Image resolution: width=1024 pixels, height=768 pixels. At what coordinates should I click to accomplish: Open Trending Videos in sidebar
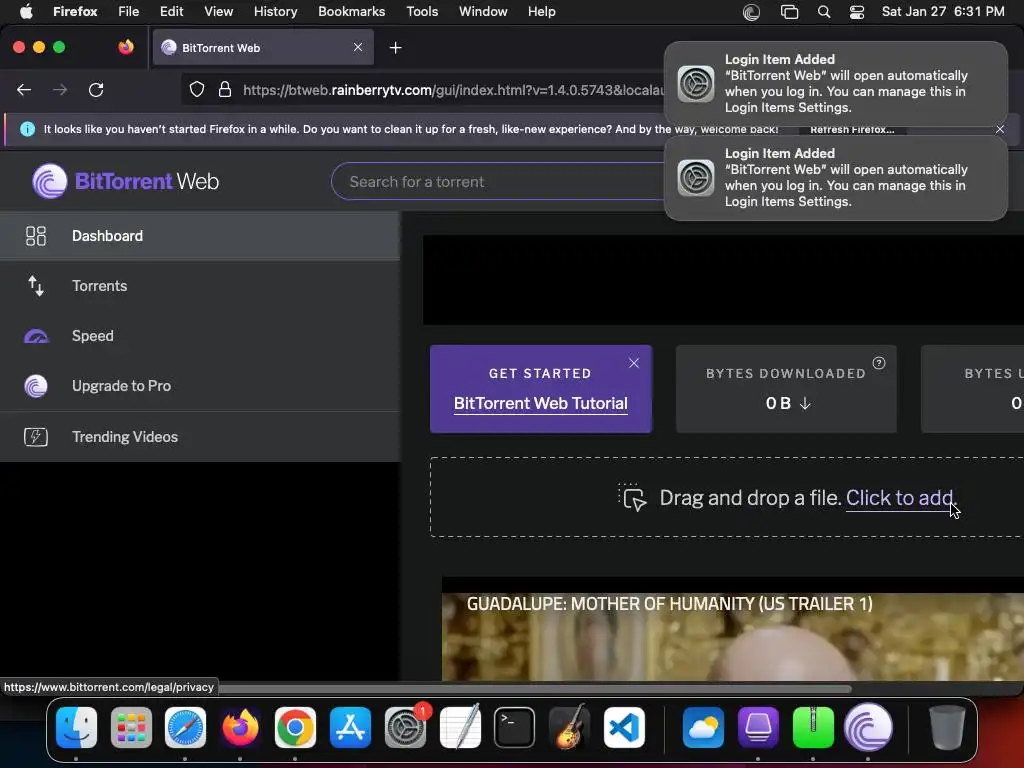200,437
